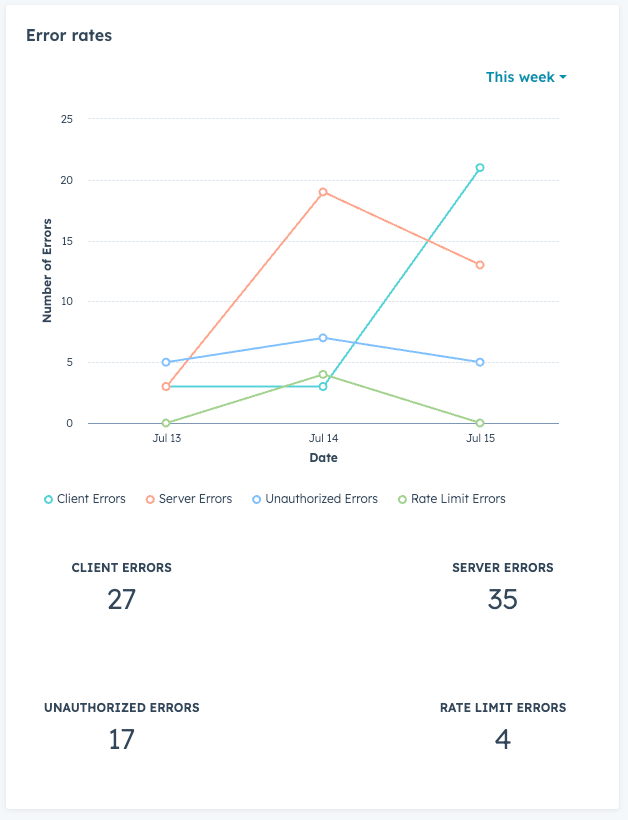
Task: Click the Client Errors total of 27
Action: pos(121,599)
